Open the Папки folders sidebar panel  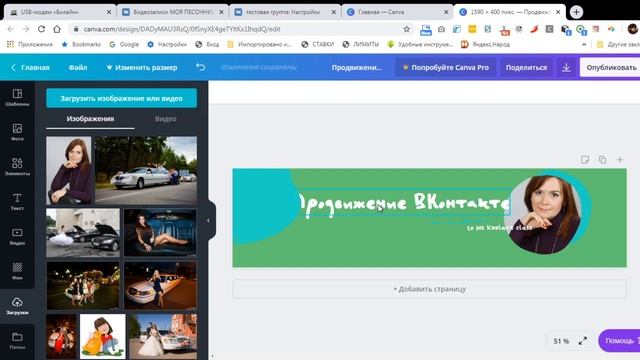coord(17,340)
